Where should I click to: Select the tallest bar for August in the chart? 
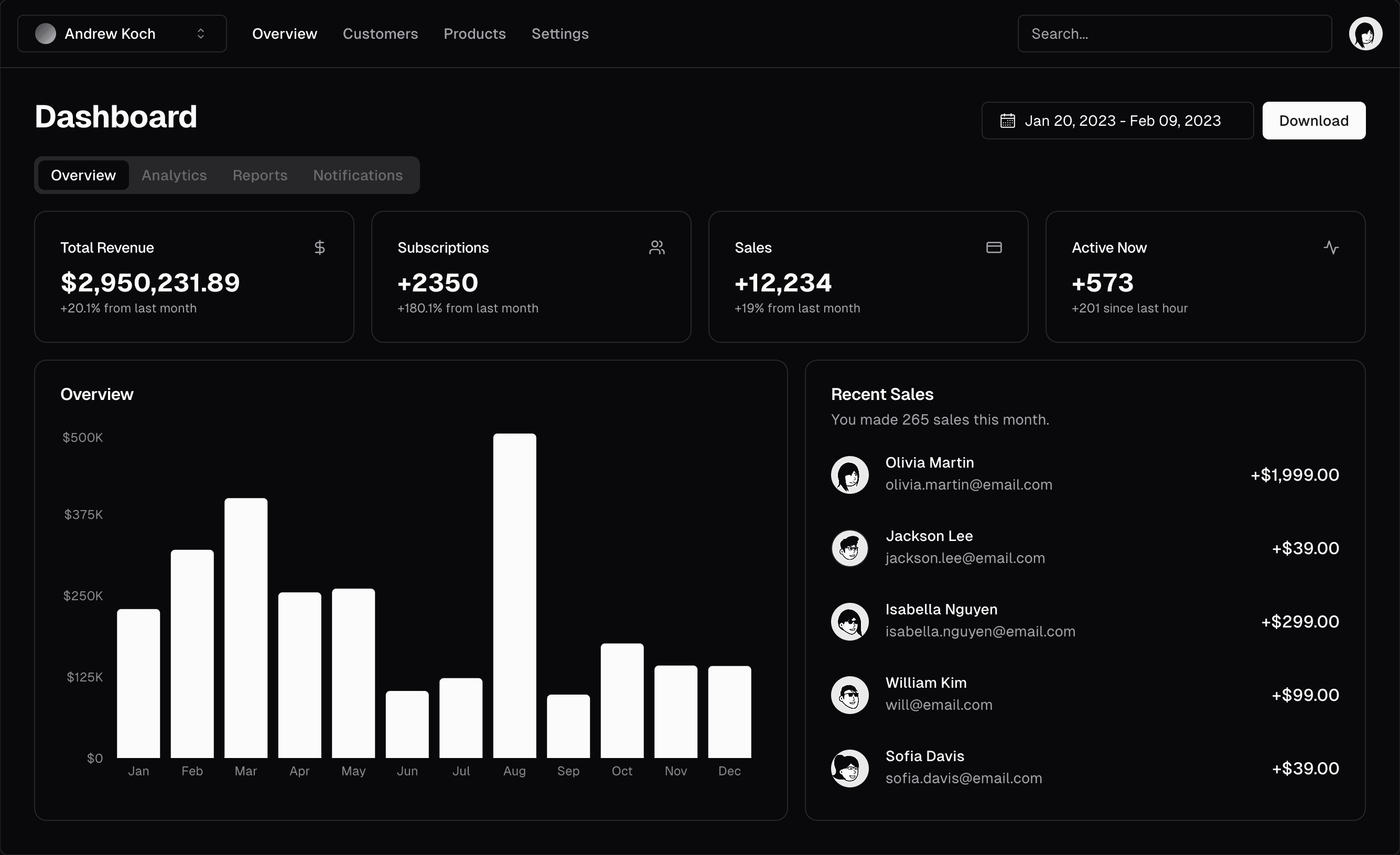[x=514, y=597]
